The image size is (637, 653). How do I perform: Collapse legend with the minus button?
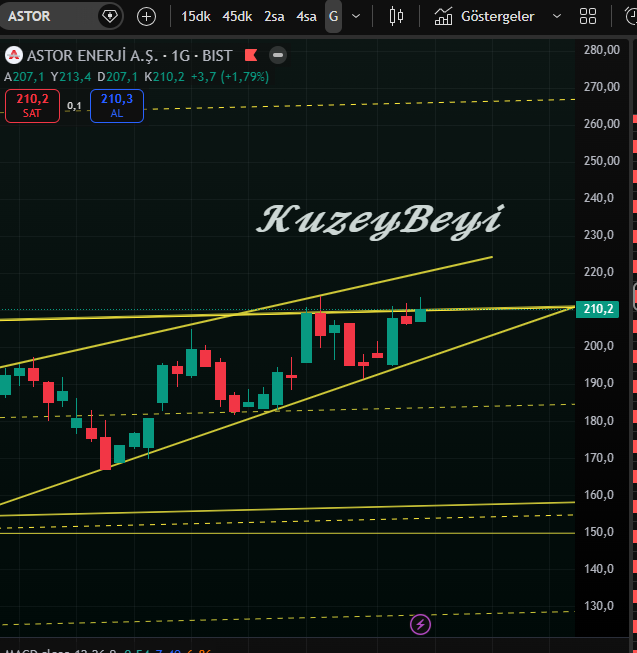pyautogui.click(x=278, y=55)
